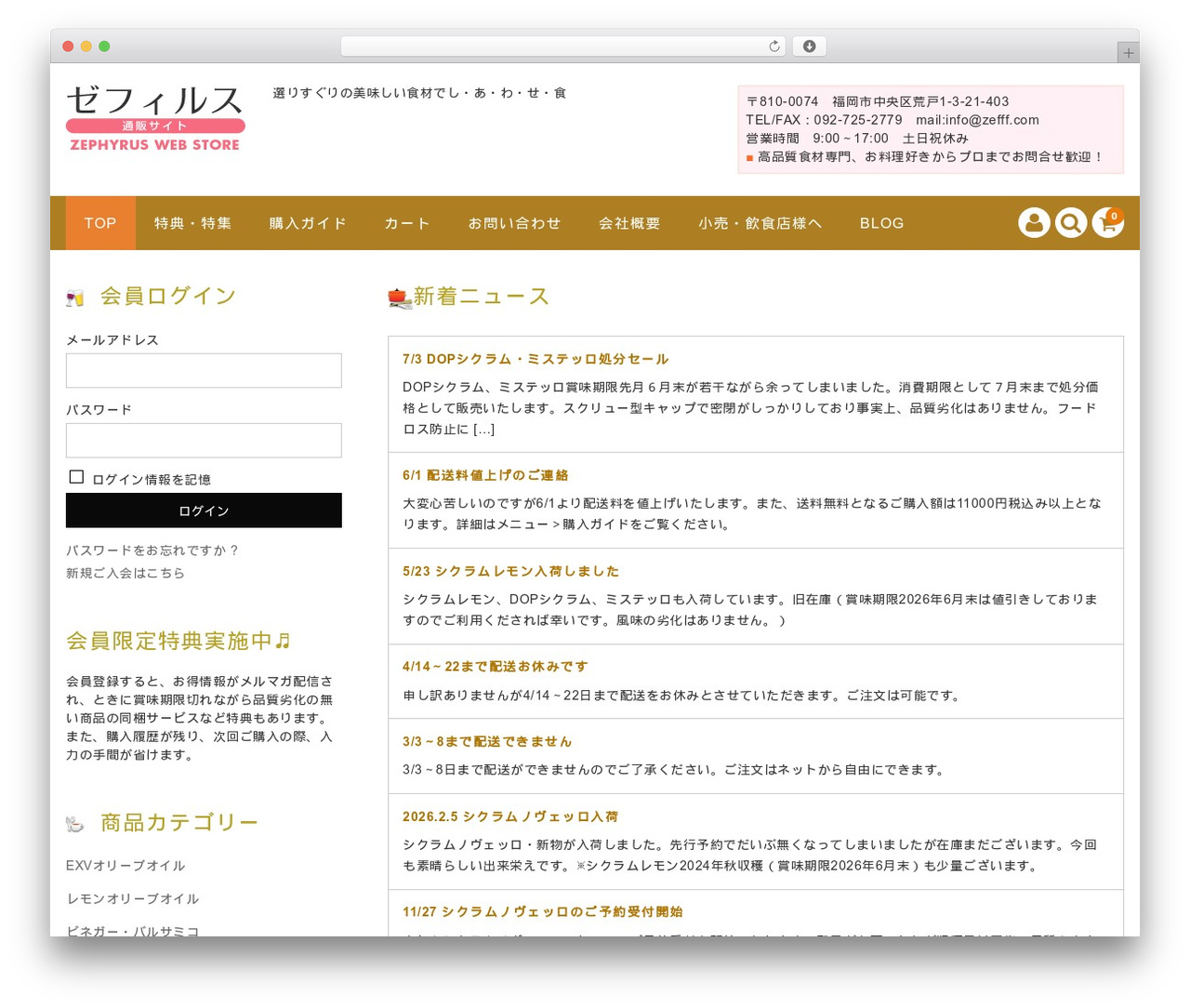Open news 5/23 シクラムレモン入荷しました
This screenshot has width=1190, height=1008.
(x=510, y=571)
